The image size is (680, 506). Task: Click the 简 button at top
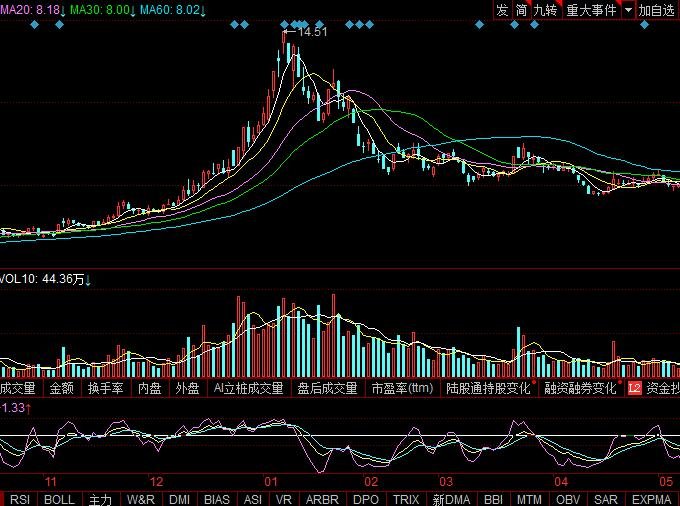point(521,10)
